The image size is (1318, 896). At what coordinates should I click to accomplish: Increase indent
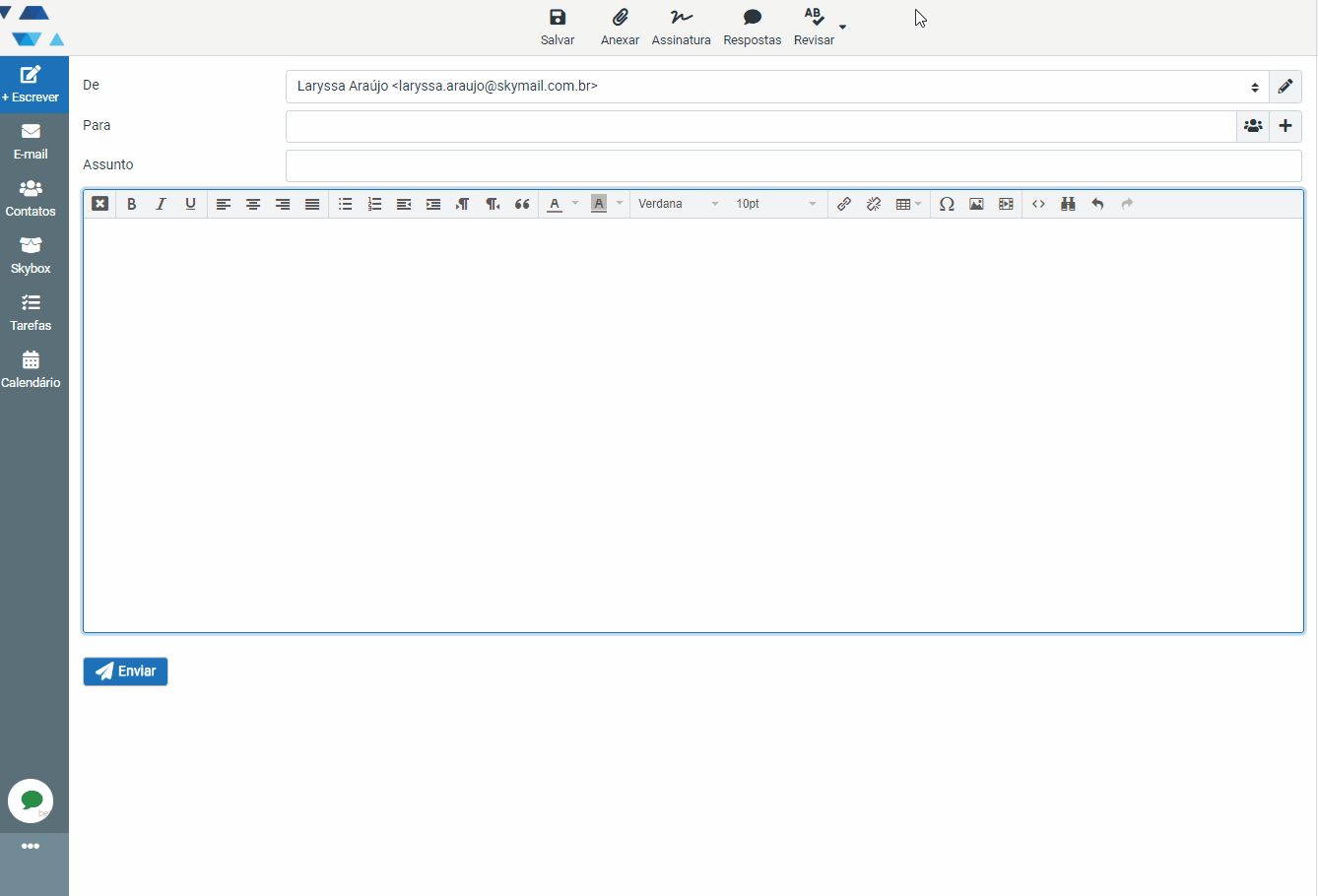(x=433, y=204)
